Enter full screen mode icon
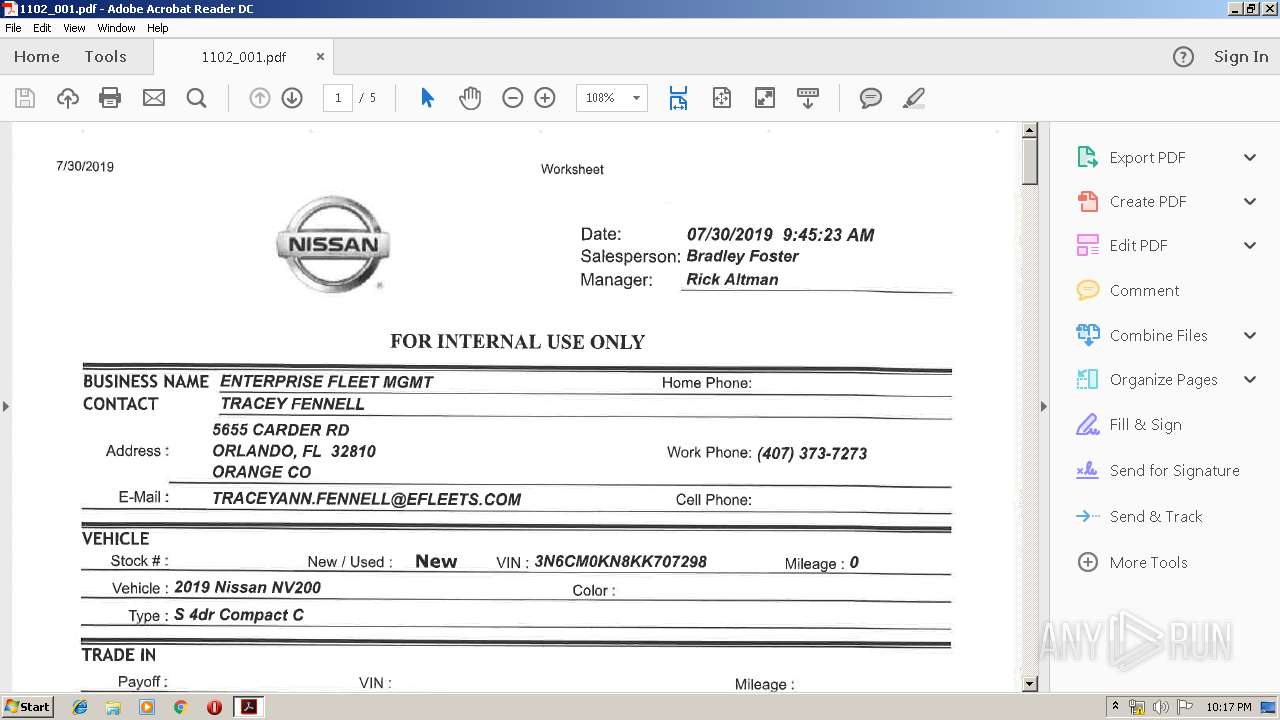This screenshot has height=720, width=1280. (765, 98)
